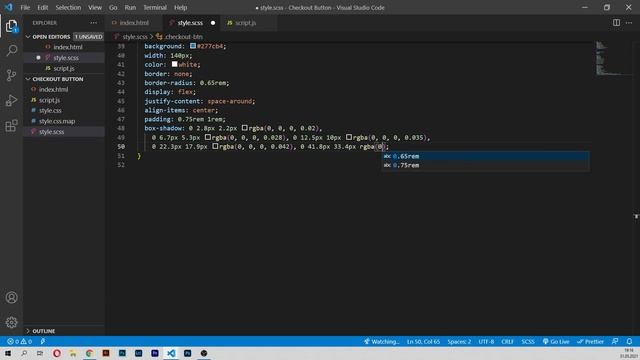Change indentation via Spaces: 2

[459, 341]
